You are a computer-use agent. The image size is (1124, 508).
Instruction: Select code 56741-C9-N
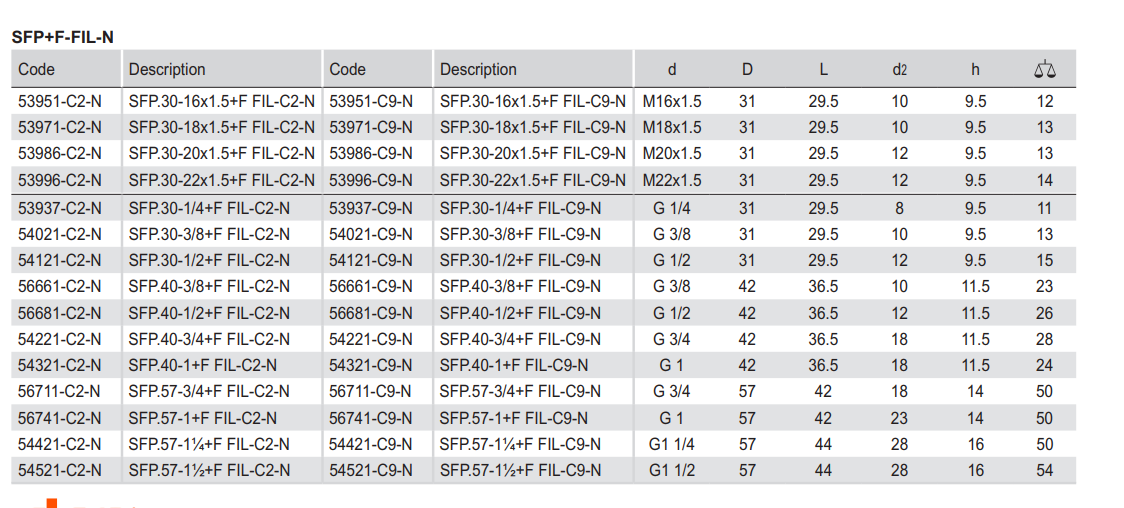click(x=371, y=418)
